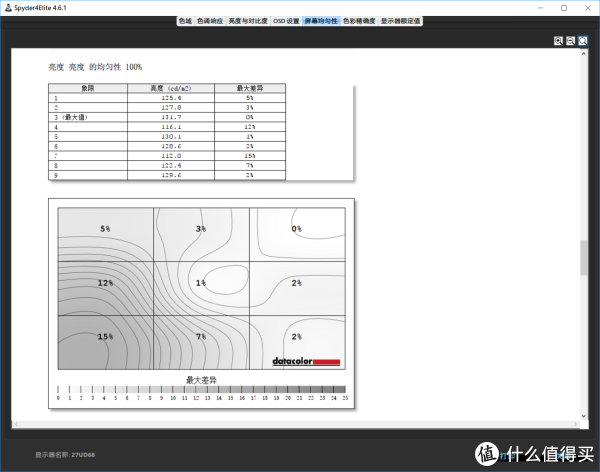Click the zoom in magnifier icon
This screenshot has height=472, width=600.
pyautogui.click(x=558, y=41)
